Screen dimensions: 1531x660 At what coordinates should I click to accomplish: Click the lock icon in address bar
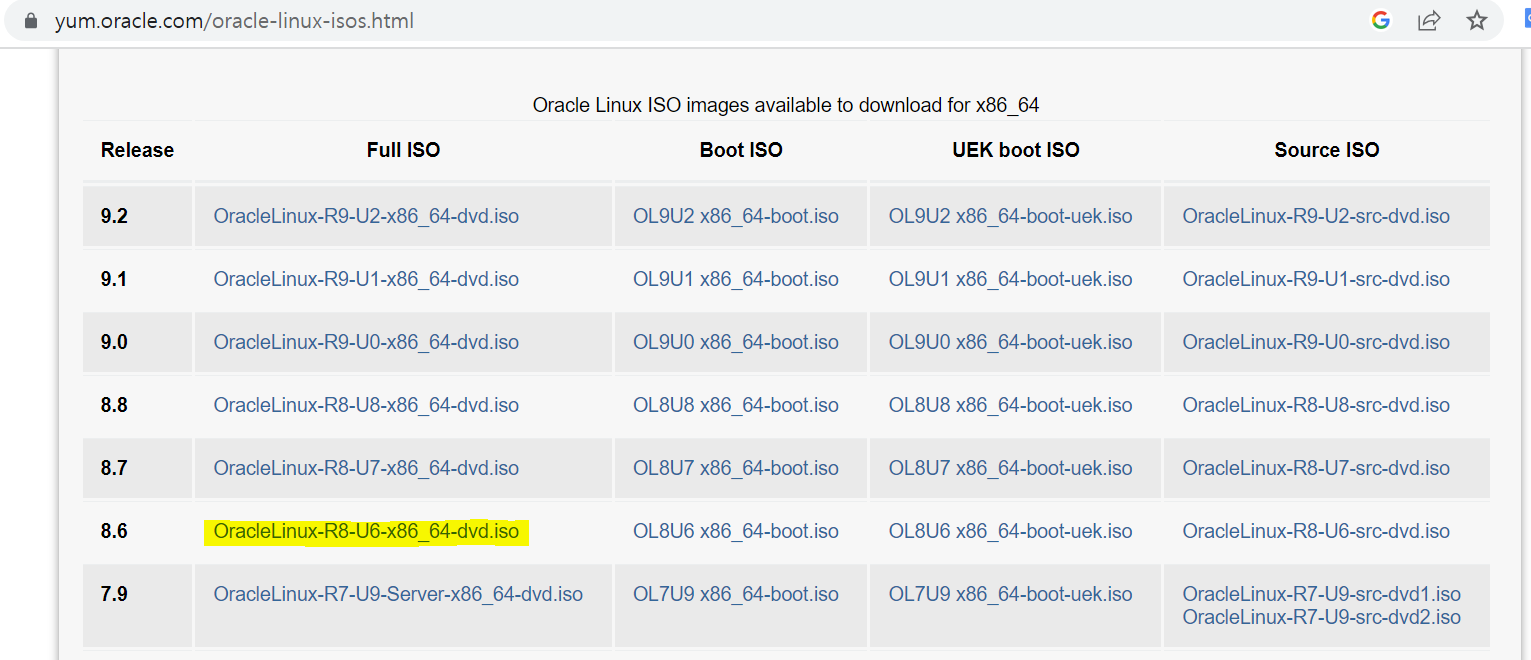pyautogui.click(x=31, y=20)
